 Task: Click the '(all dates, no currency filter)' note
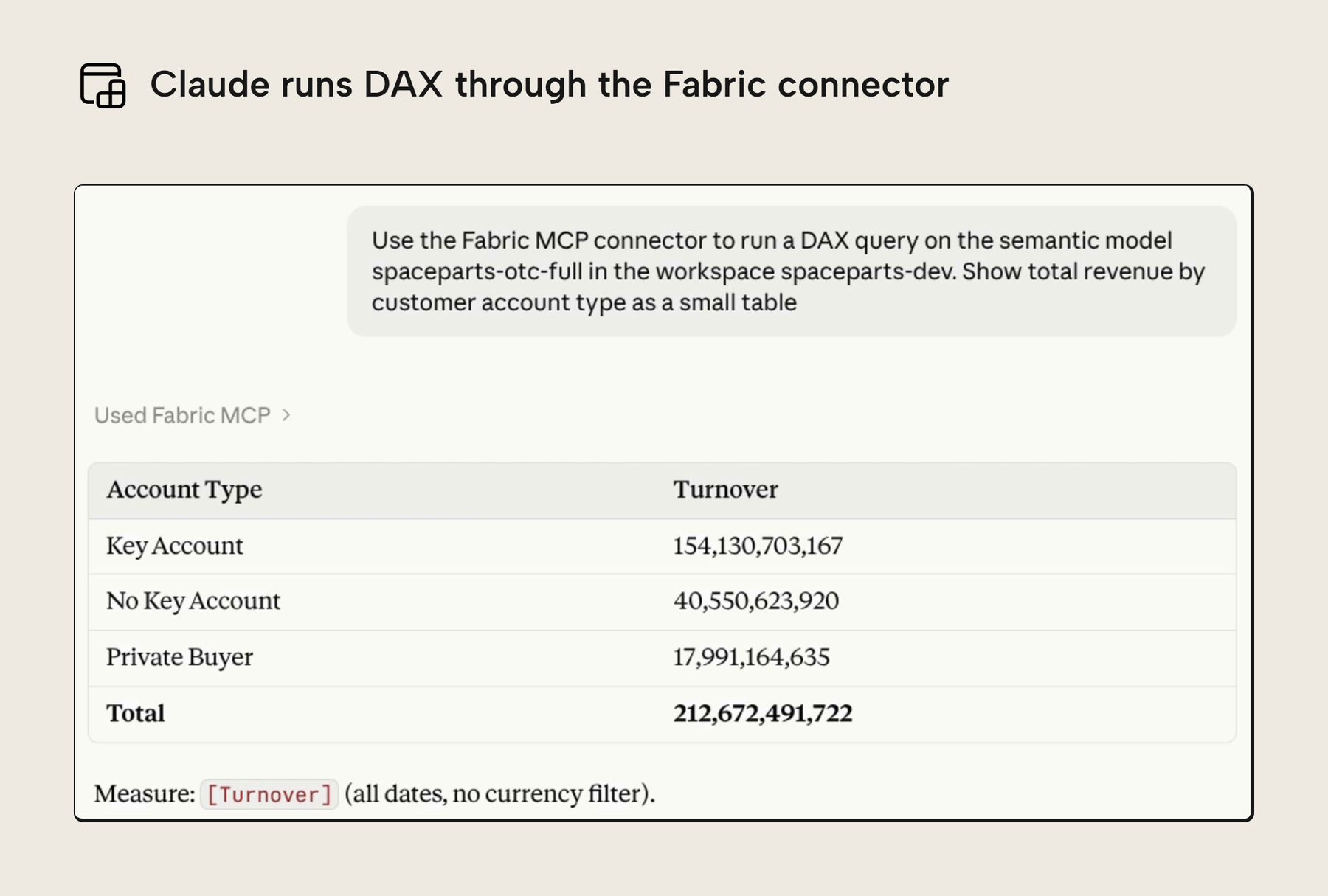point(499,793)
